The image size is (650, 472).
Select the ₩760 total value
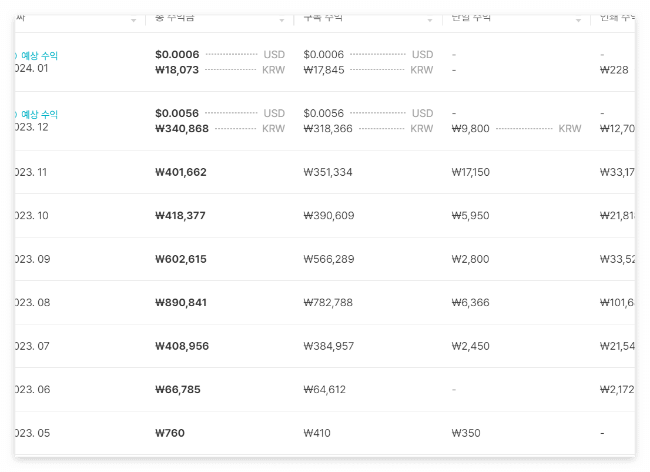(170, 433)
